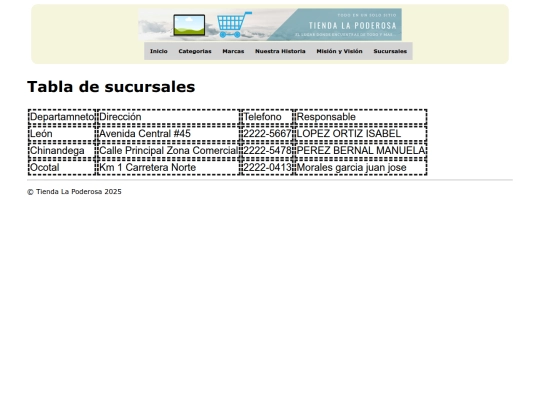Open Misión y Visión page
This screenshot has width=540, height=405.
pyautogui.click(x=339, y=51)
